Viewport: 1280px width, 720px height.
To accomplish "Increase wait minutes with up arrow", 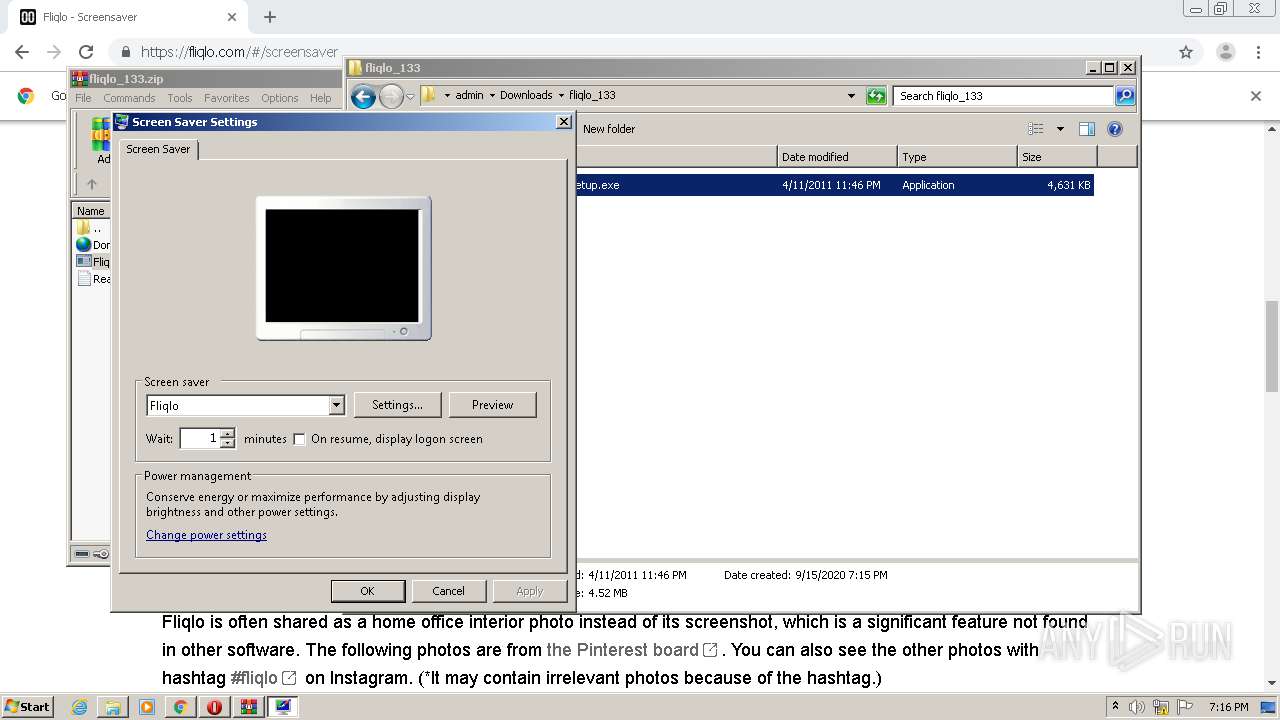I will click(x=228, y=433).
